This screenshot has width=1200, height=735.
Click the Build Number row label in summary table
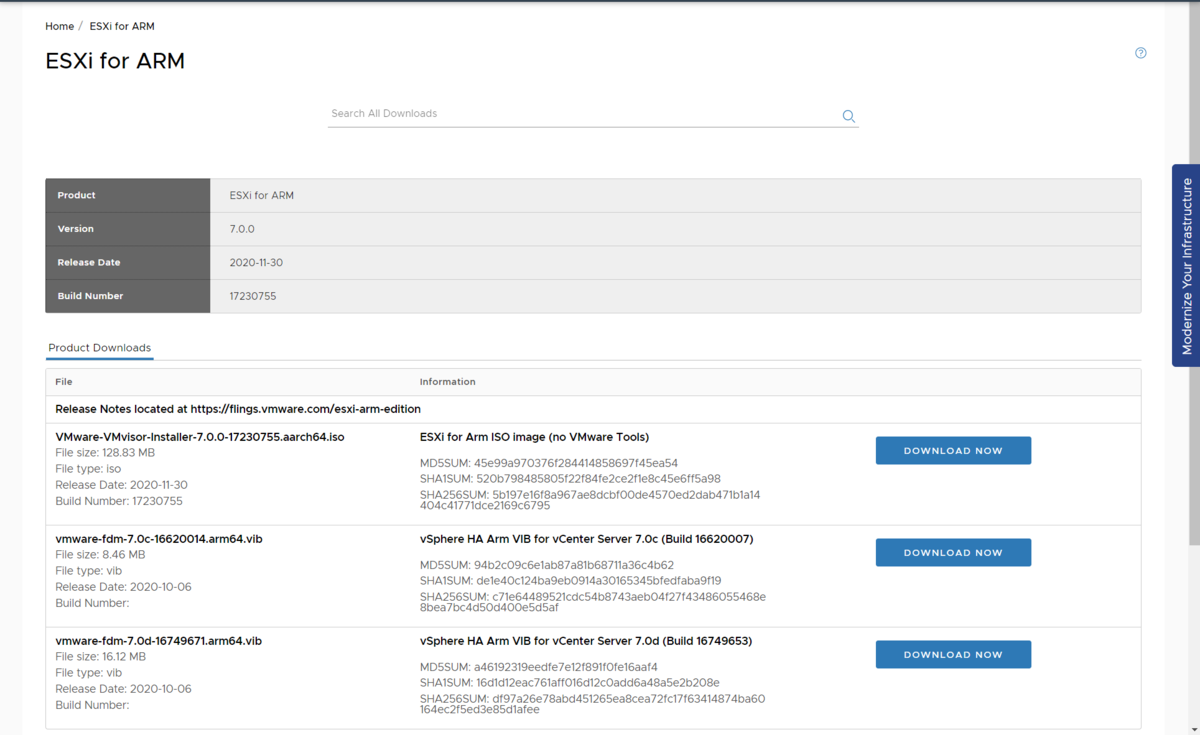91,296
